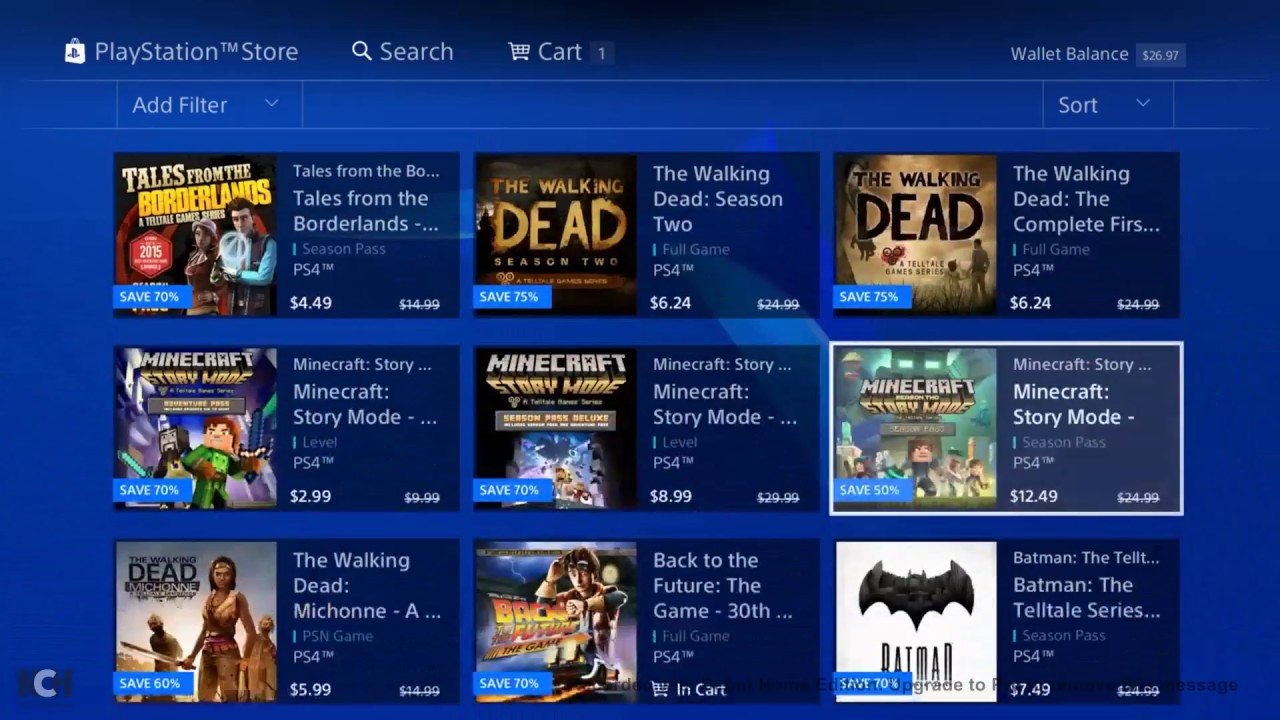The height and width of the screenshot is (720, 1280).
Task: Click the PSN Game label on Michonne card
Action: (x=337, y=636)
